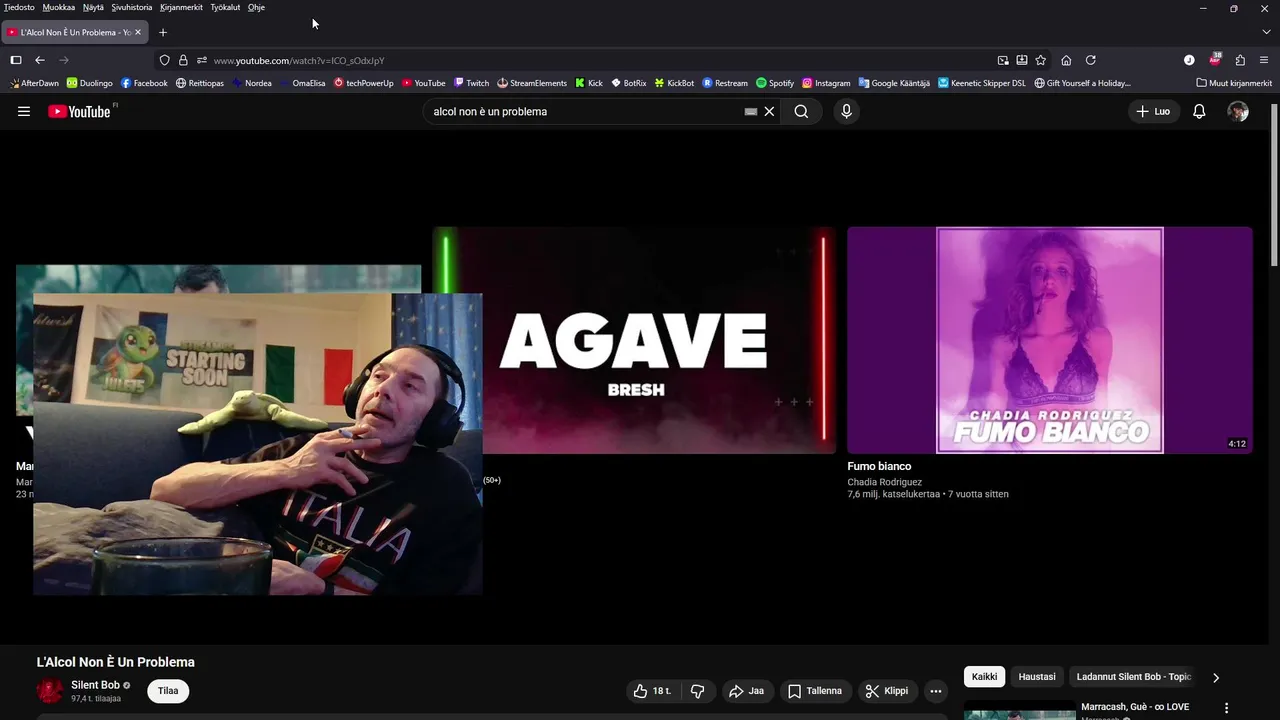
Task: Open the Sivuhistoria menu
Action: tap(132, 7)
